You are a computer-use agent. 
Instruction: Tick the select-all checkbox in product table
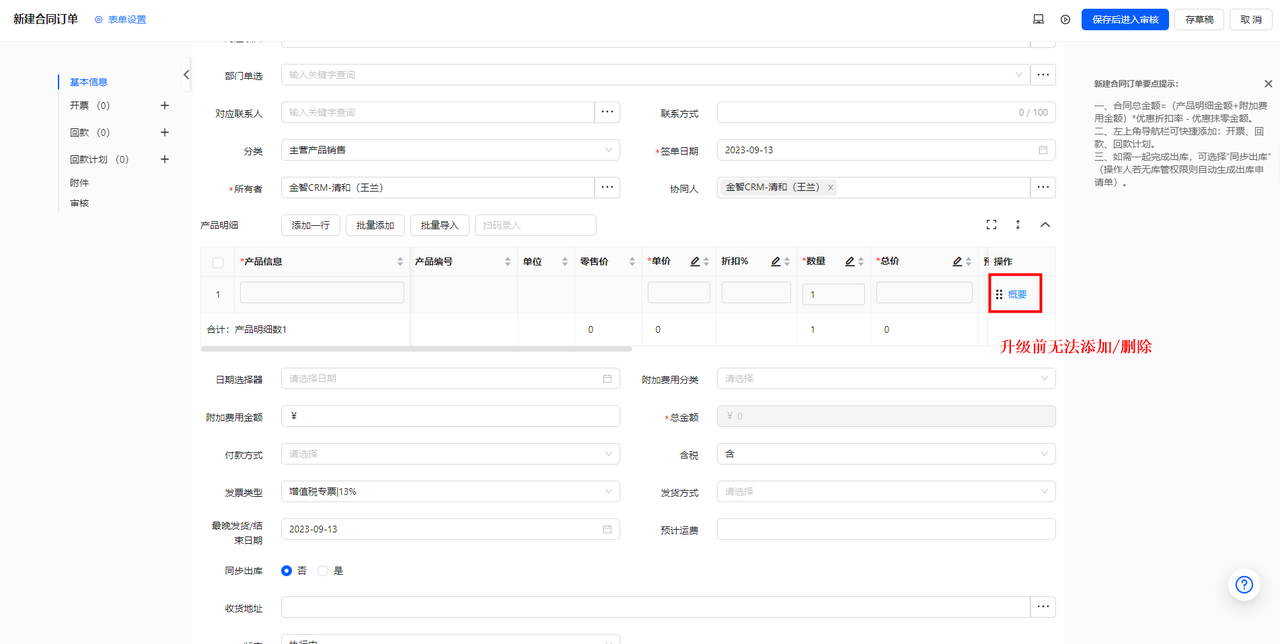[218, 262]
